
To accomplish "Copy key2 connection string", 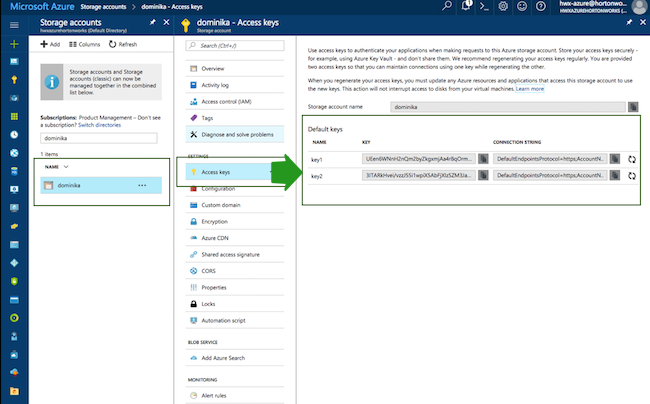I will point(615,176).
